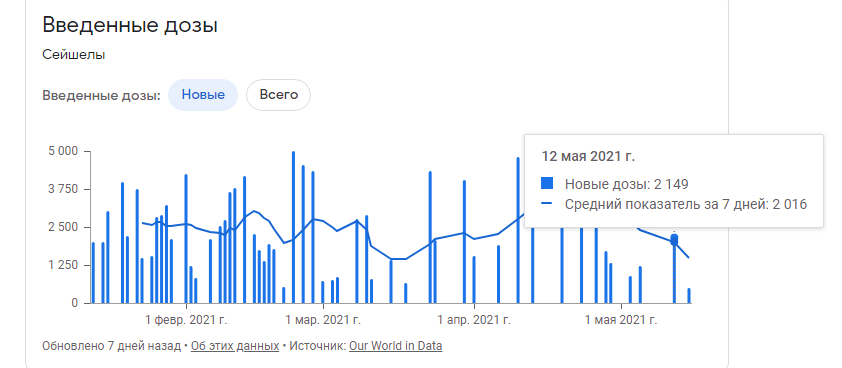The image size is (842, 368).
Task: Click the '1 мая 2021 г.' axis label
Action: pyautogui.click(x=621, y=321)
